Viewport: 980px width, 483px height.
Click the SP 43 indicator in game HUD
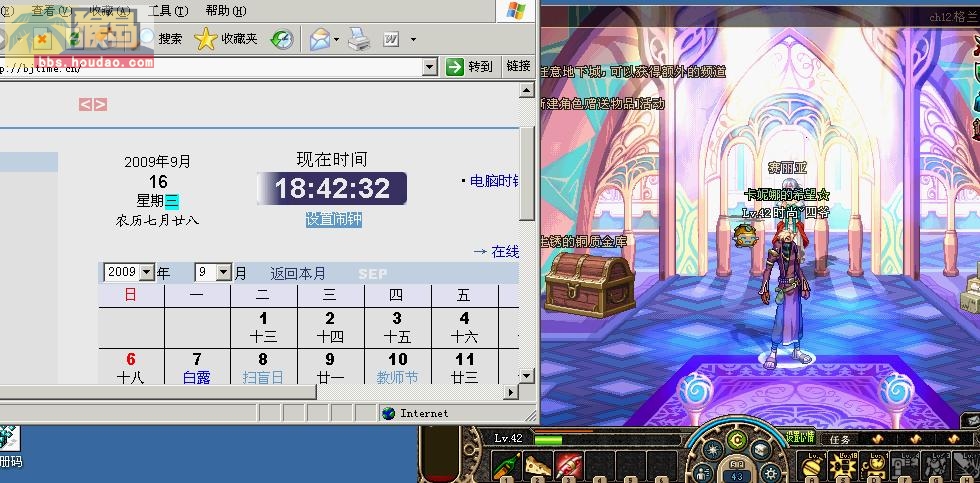[738, 474]
